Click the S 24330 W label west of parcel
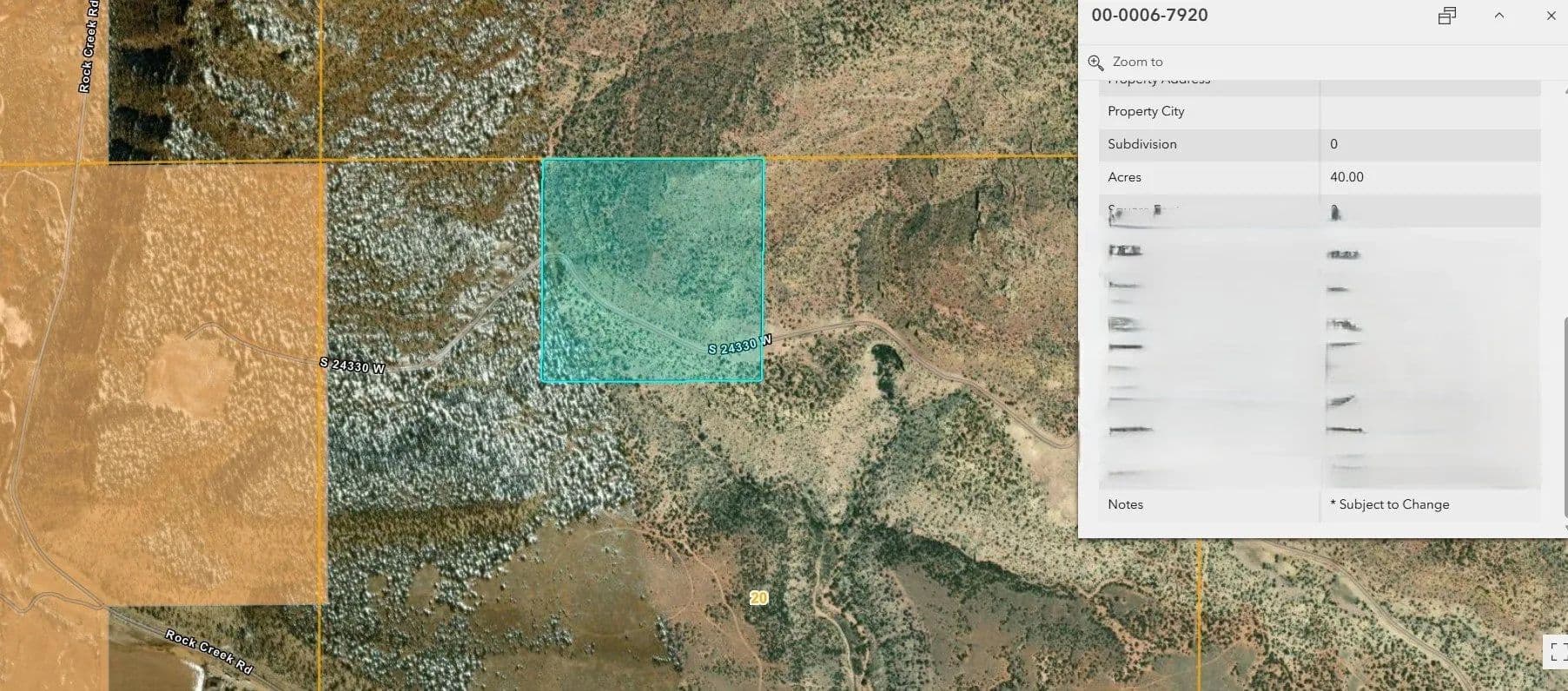This screenshot has height=691, width=1568. click(352, 365)
